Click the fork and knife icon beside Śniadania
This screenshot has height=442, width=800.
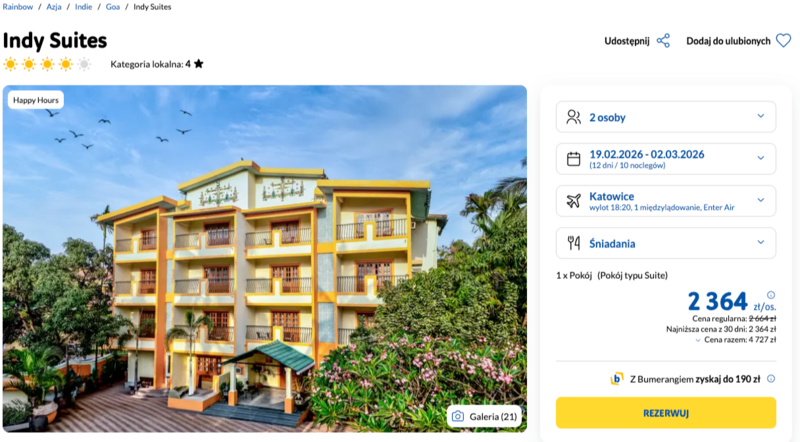click(x=573, y=243)
